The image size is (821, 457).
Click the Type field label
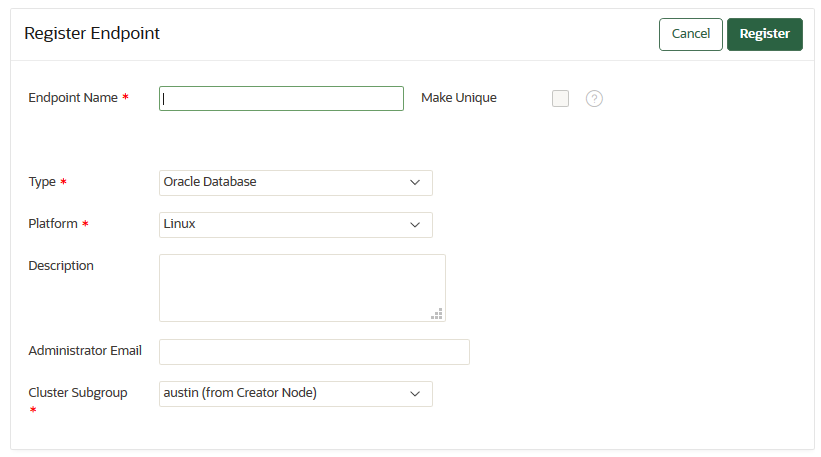42,182
